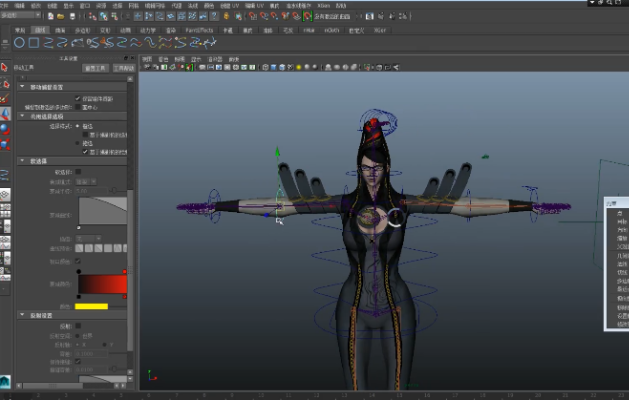The height and width of the screenshot is (400, 629).
Task: Select the NURBS circle shelf icon
Action: [x=19, y=43]
